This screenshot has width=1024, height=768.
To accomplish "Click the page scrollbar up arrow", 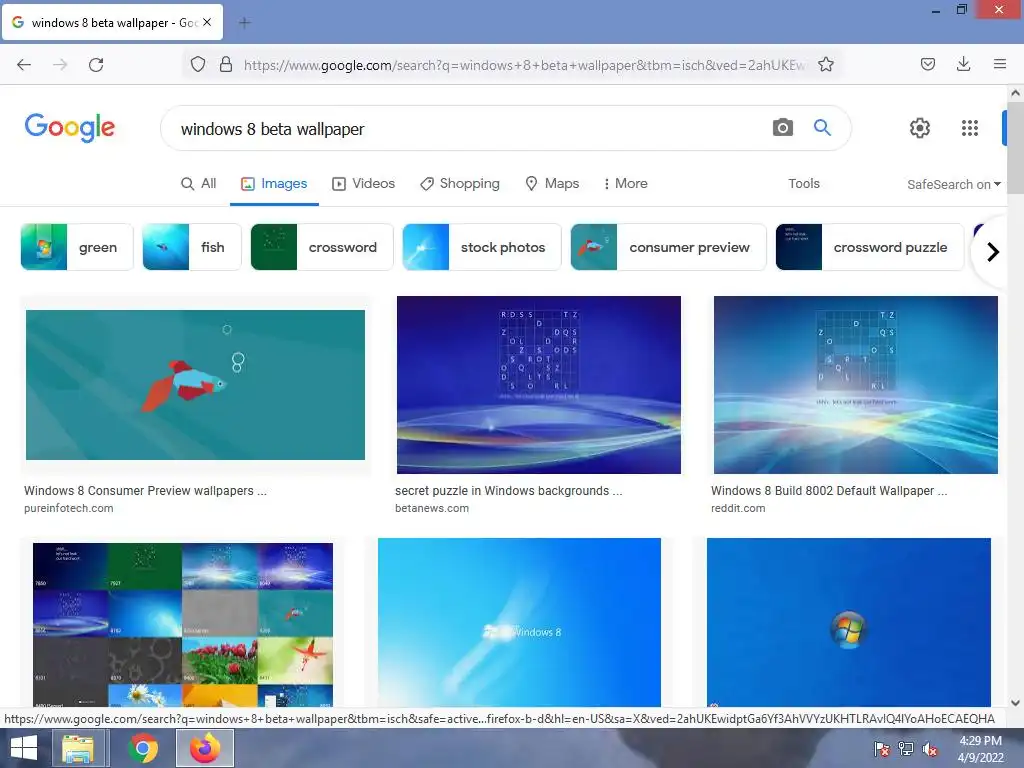I will pyautogui.click(x=1015, y=93).
